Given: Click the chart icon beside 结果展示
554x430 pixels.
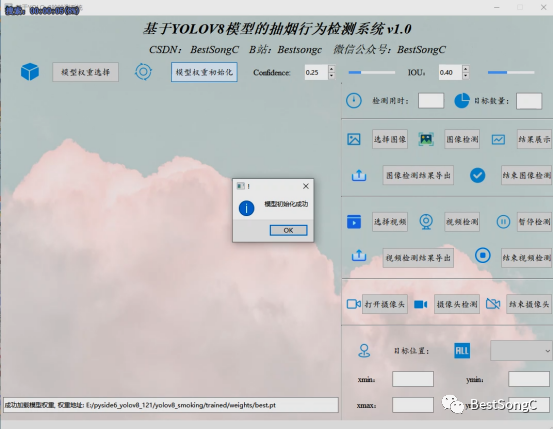Looking at the screenshot, I should point(498,140).
